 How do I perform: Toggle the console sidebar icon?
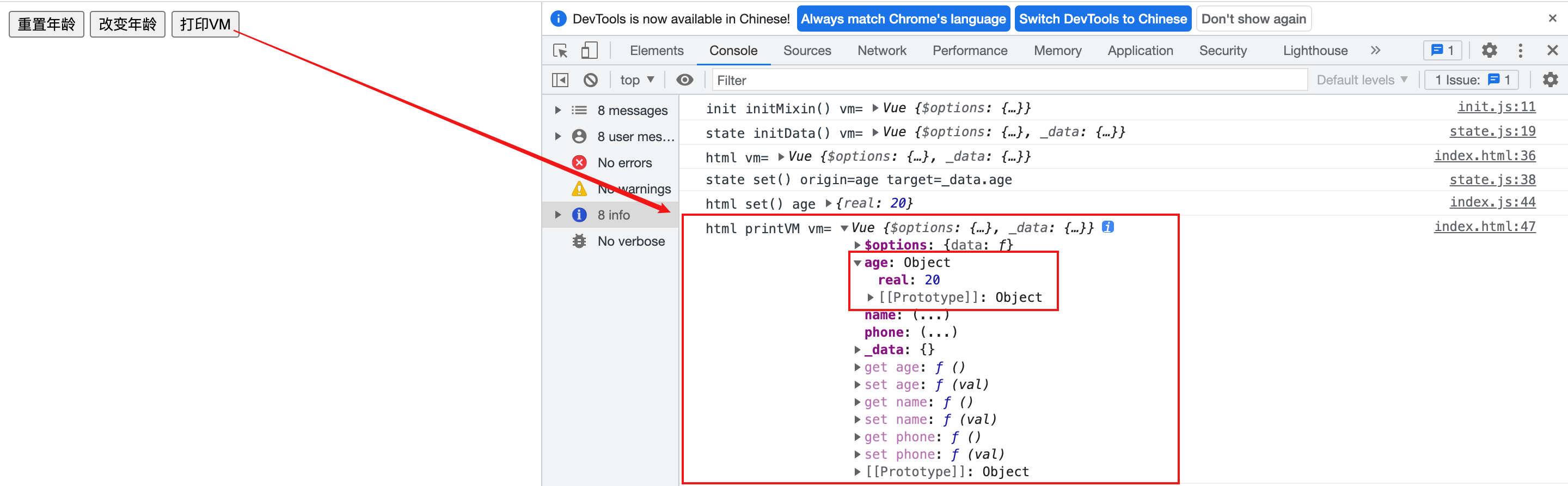560,81
